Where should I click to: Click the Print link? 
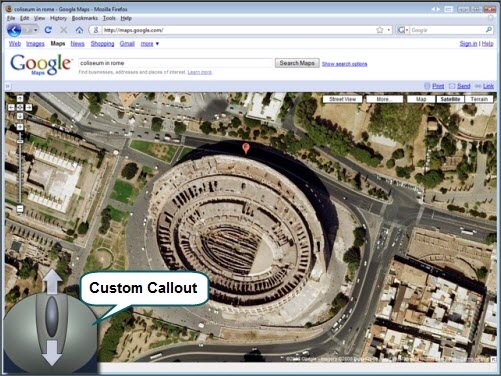(x=438, y=86)
